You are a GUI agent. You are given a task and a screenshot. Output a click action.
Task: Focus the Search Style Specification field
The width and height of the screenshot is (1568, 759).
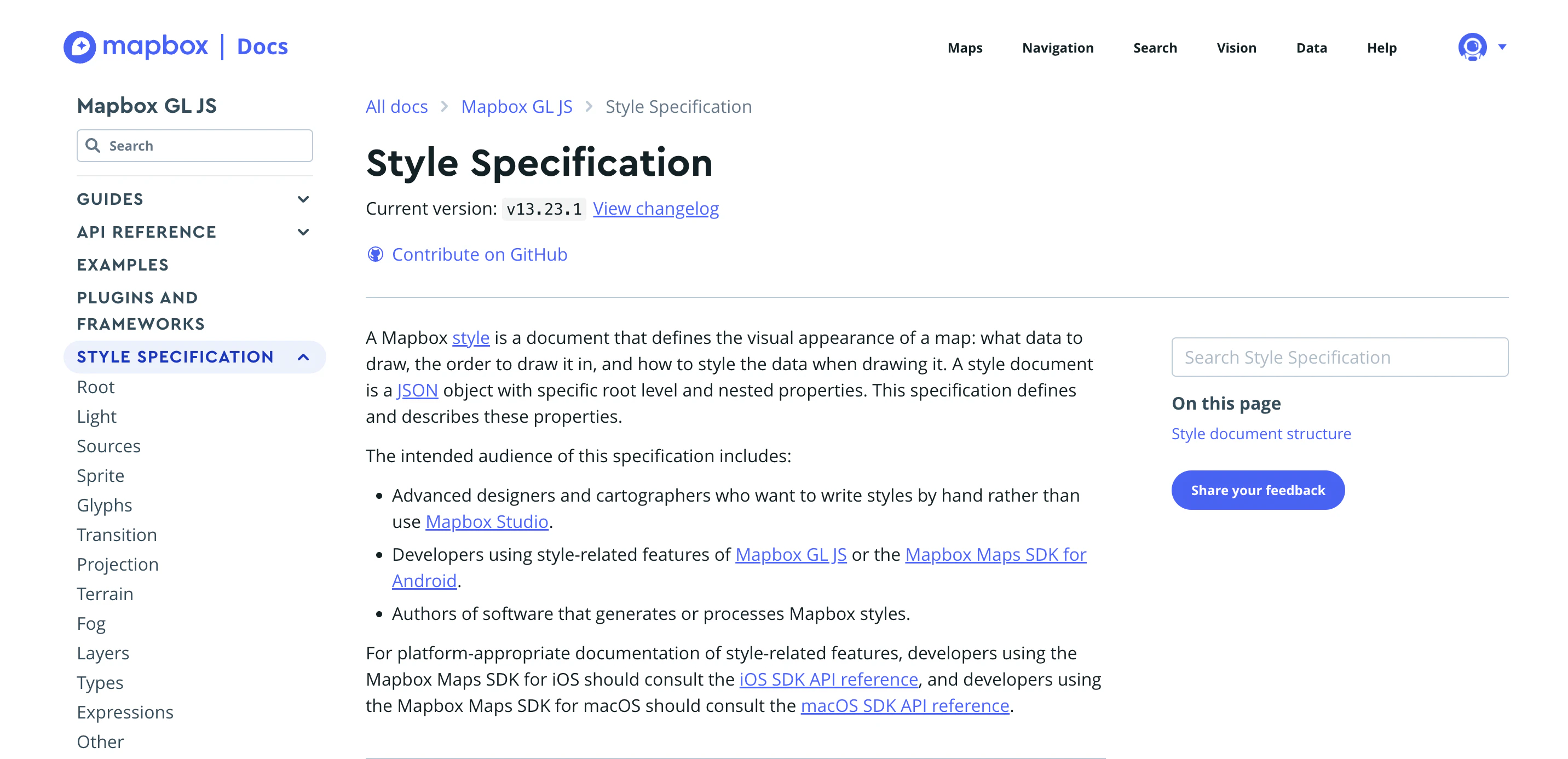(1340, 357)
